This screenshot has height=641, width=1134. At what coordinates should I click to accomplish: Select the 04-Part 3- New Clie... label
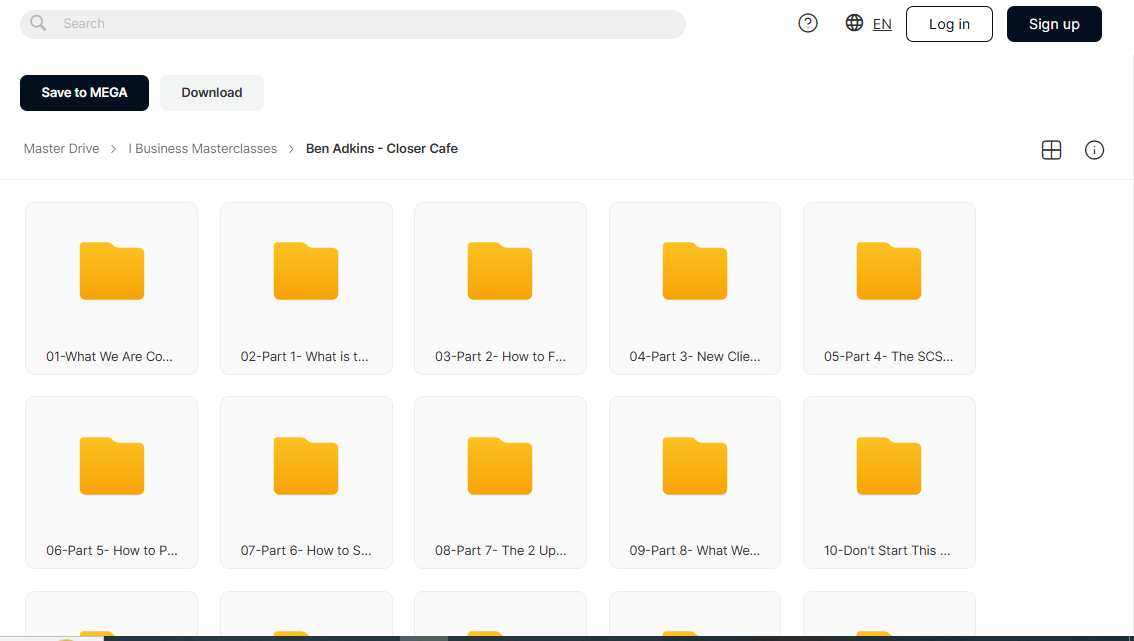click(x=695, y=357)
